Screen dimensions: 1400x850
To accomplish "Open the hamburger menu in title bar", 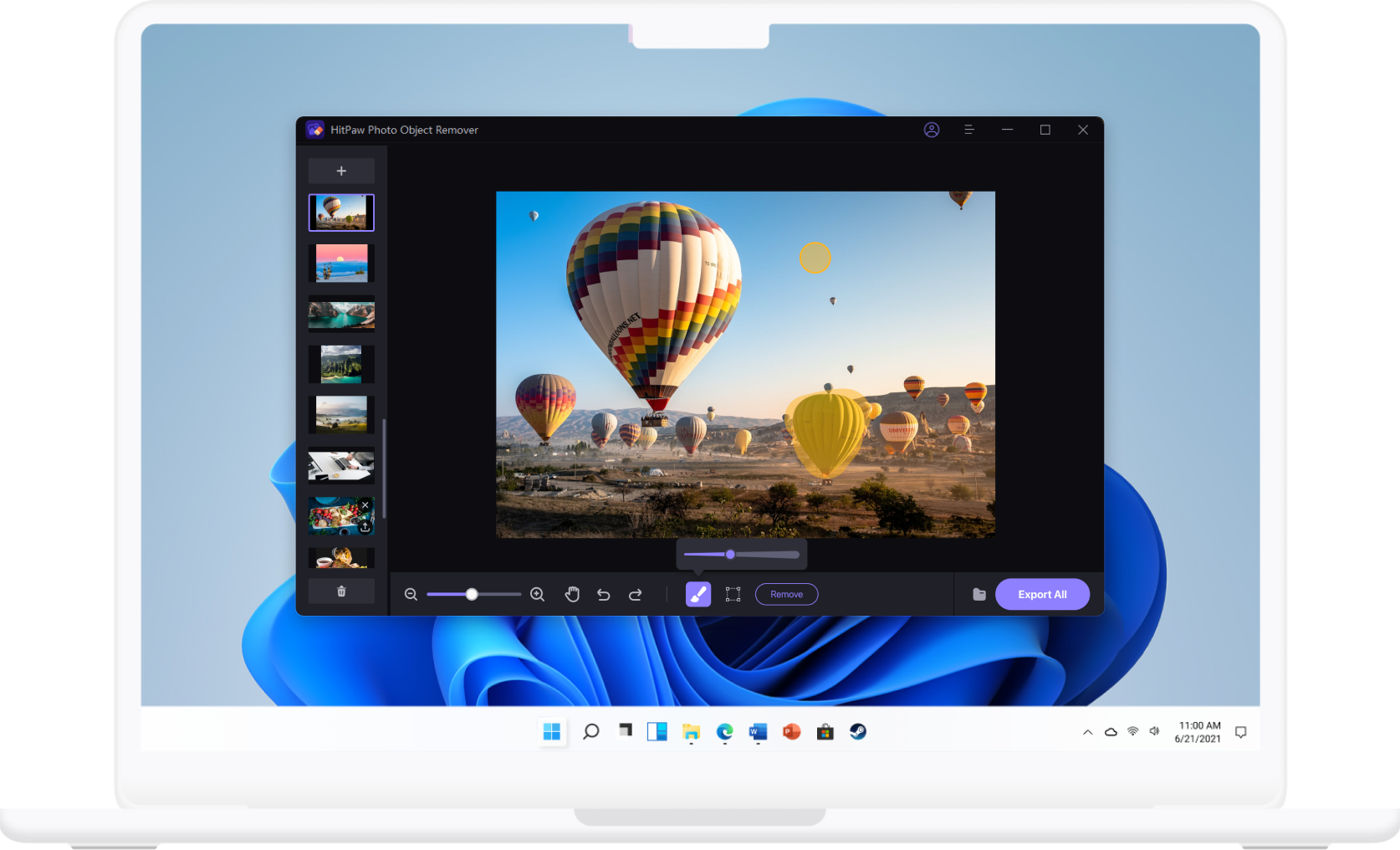I will pyautogui.click(x=969, y=130).
